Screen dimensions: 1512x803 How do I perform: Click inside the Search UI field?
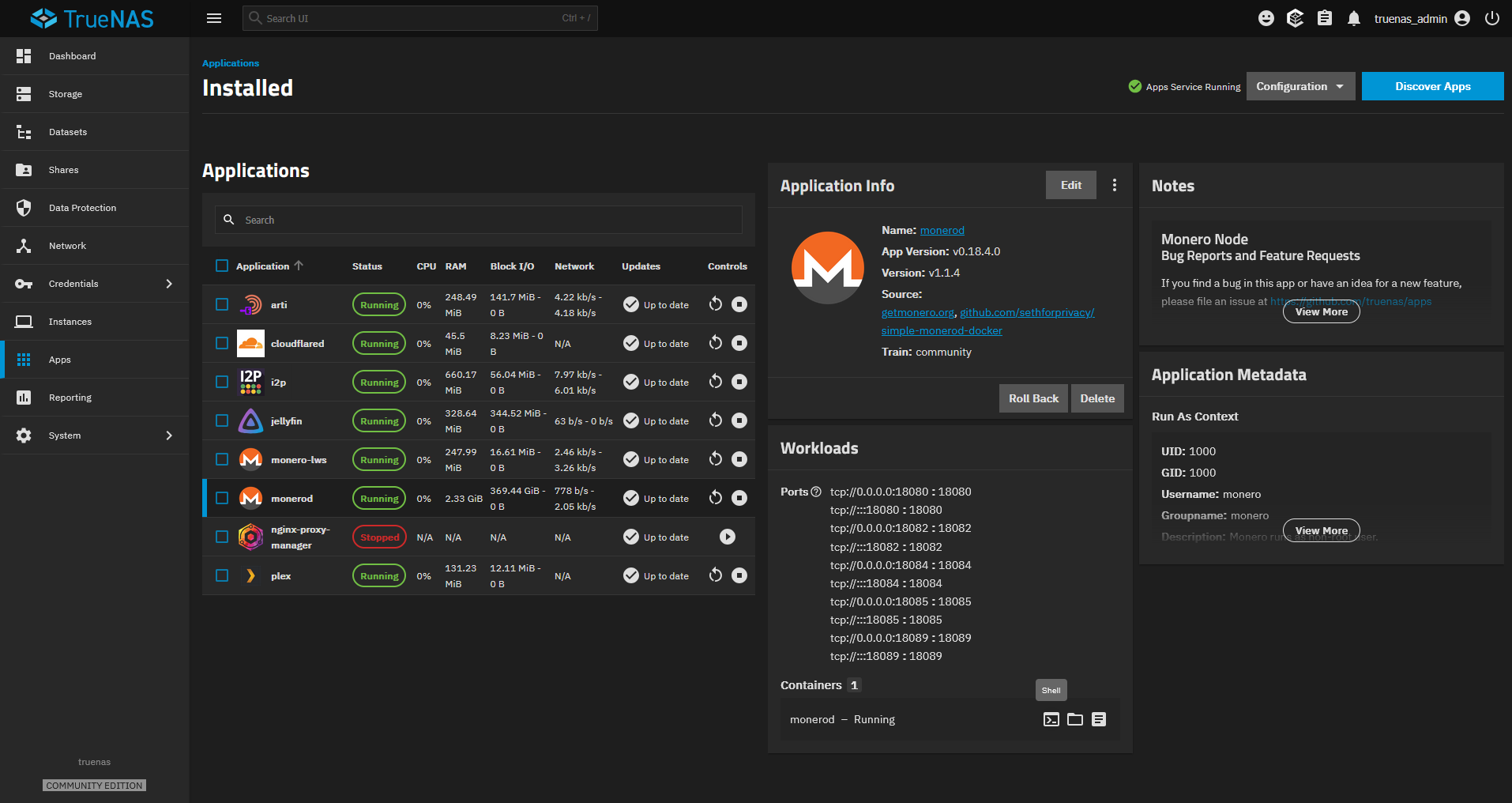[x=419, y=17]
